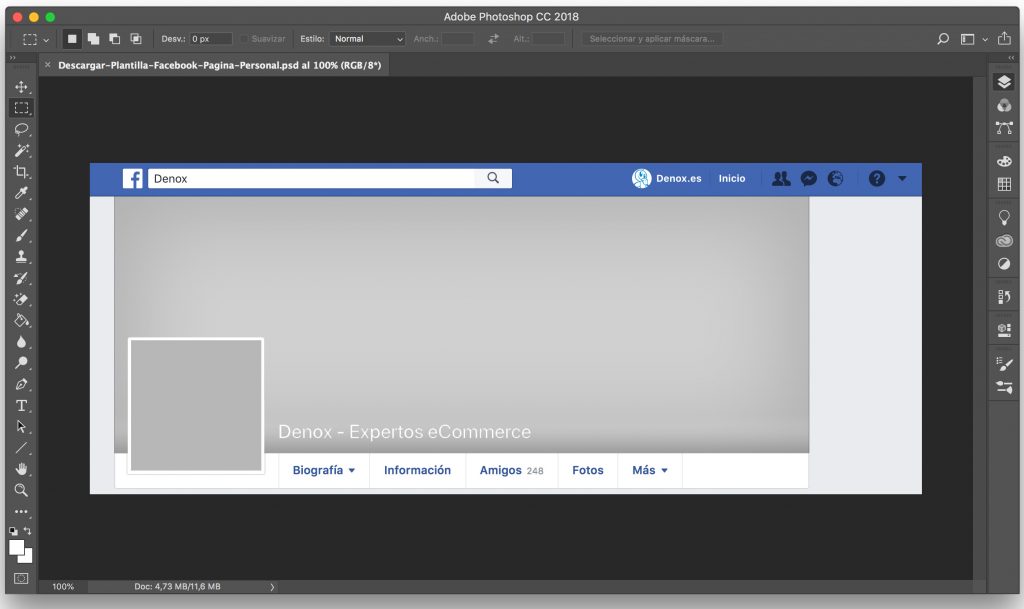Enable the Suavizar checkbox
The image size is (1024, 609).
click(244, 39)
